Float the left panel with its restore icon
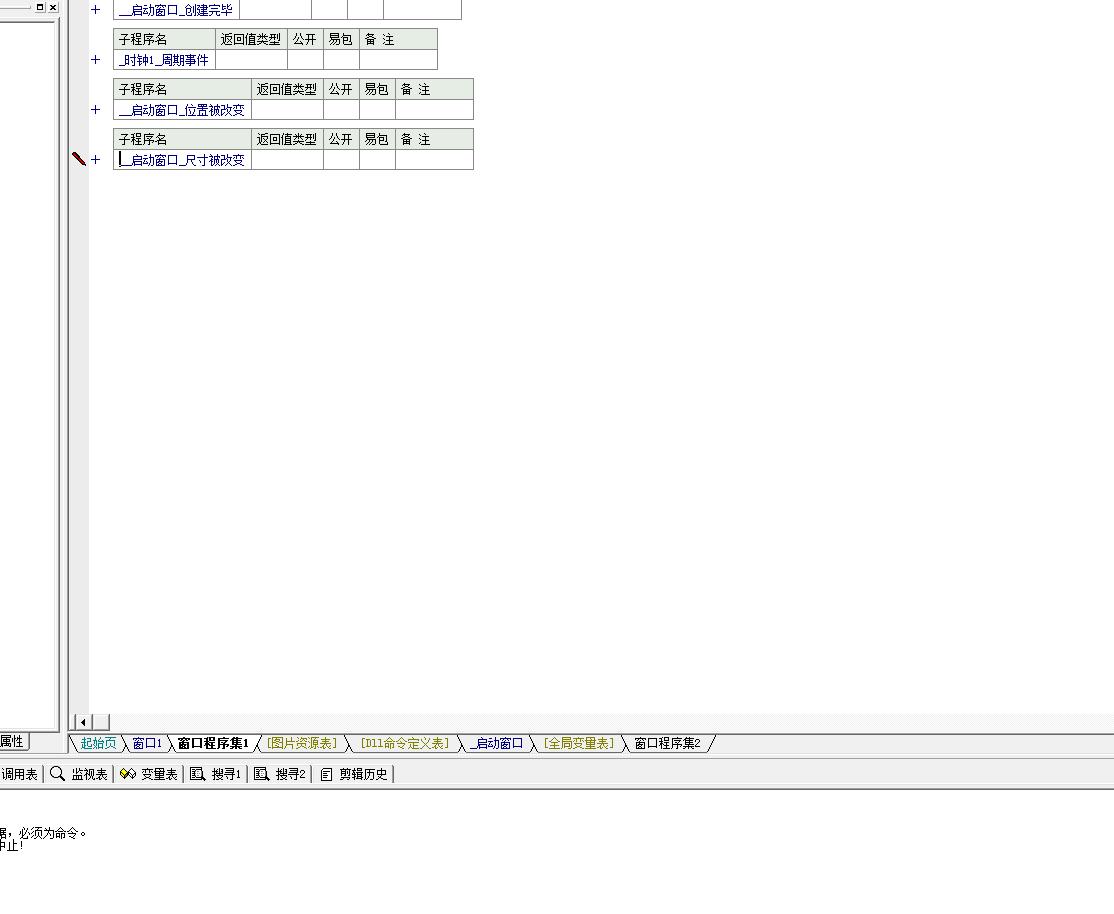1114x914 pixels. coord(40,7)
